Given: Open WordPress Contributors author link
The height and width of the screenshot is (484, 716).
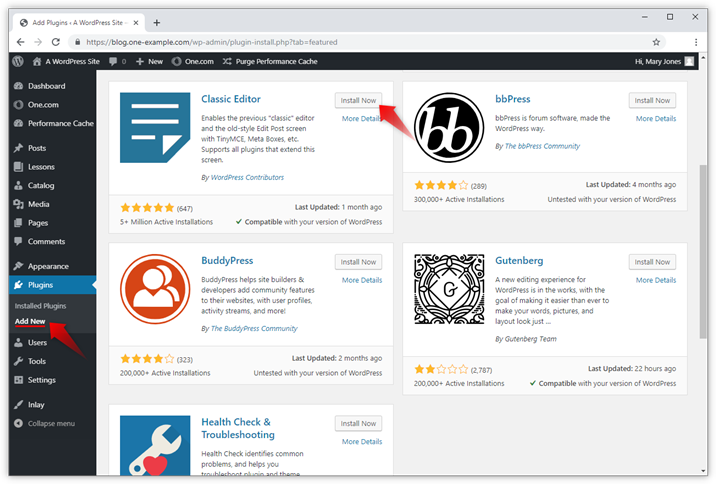Looking at the screenshot, I should click(x=247, y=178).
